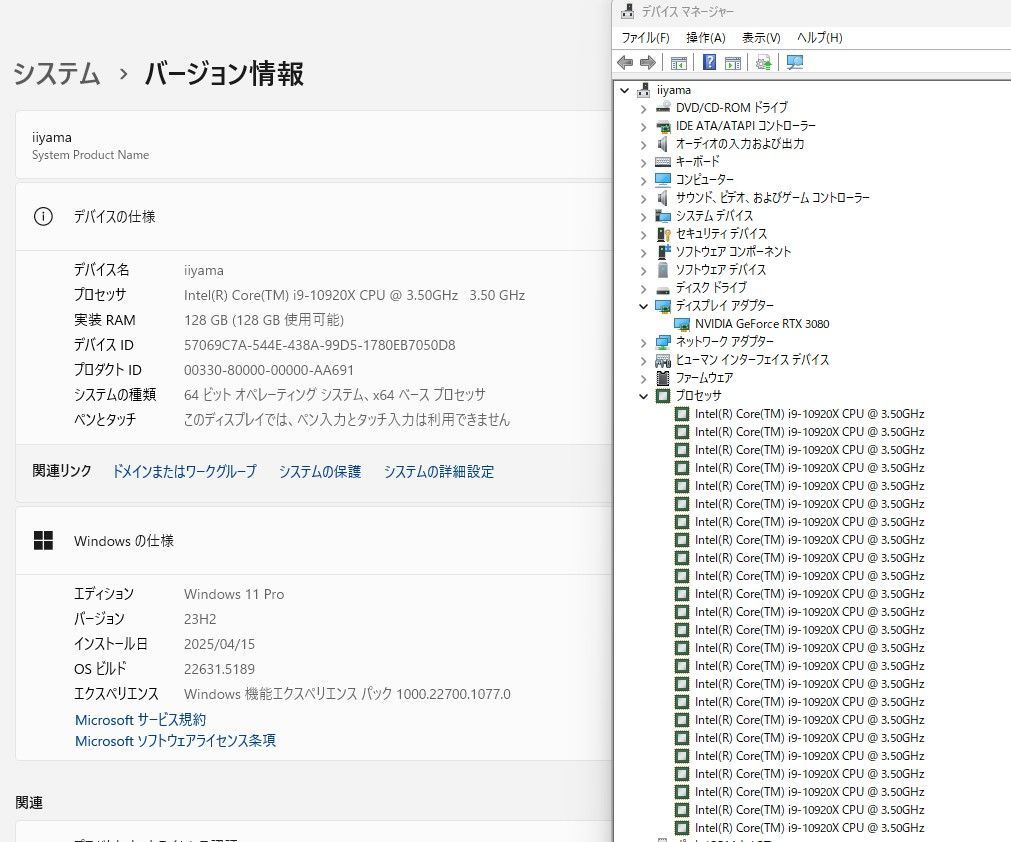Click the Back arrow in Device Manager toolbar
The height and width of the screenshot is (842, 1011).
[x=625, y=62]
